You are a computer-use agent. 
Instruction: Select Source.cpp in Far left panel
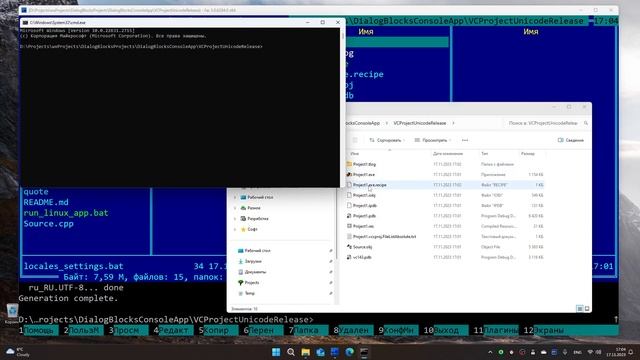tap(49, 224)
